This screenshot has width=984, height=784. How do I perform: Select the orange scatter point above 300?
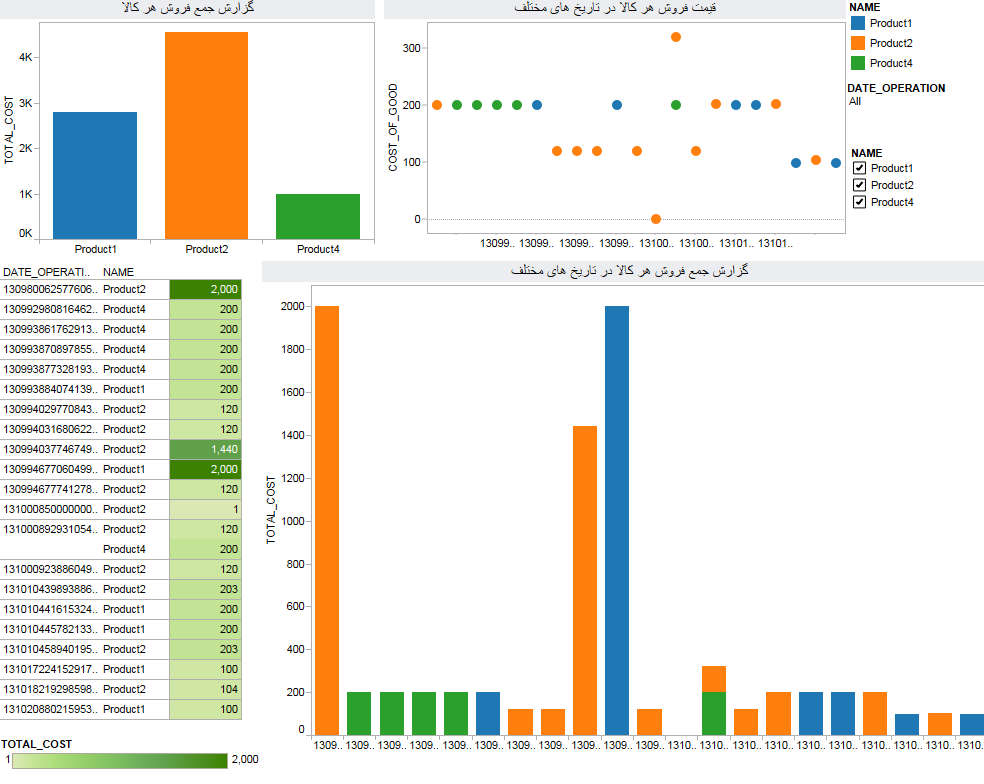pyautogui.click(x=676, y=37)
